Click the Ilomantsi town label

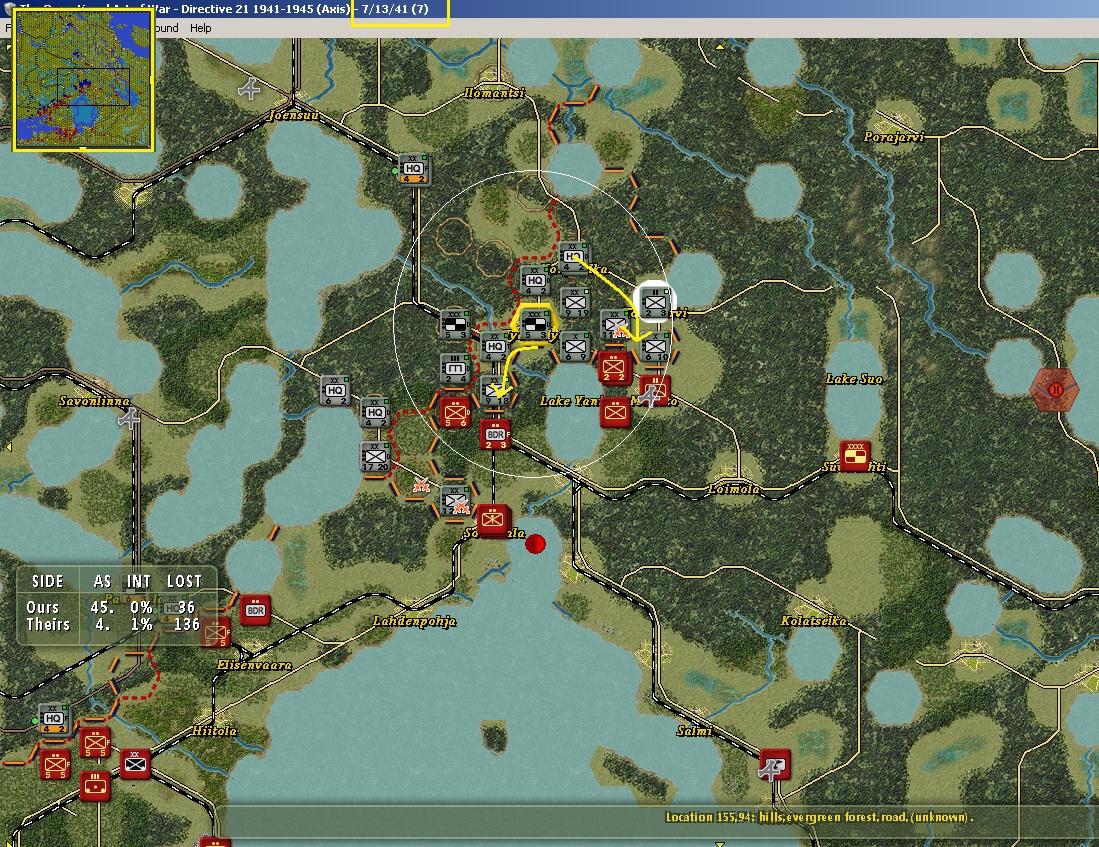pos(494,93)
